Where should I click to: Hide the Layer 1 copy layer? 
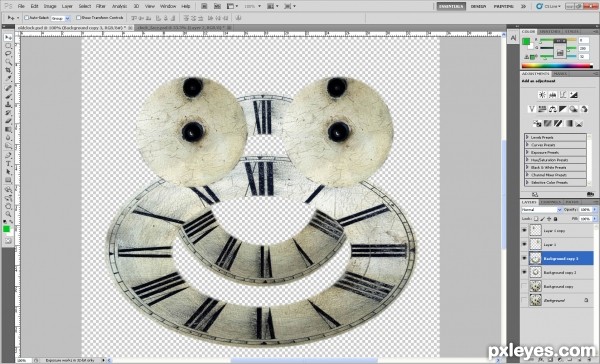coord(524,230)
